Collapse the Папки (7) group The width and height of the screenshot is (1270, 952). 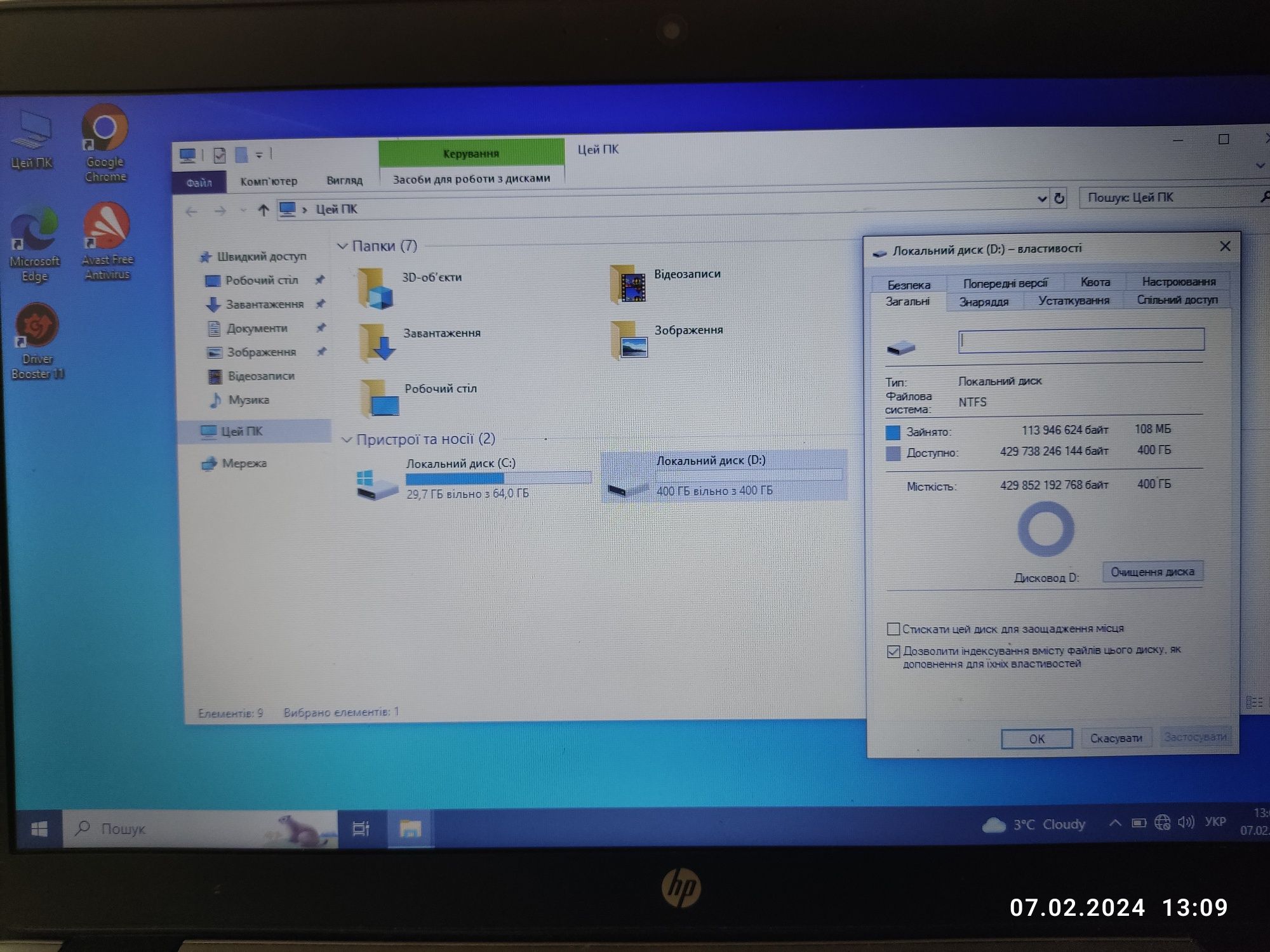(x=342, y=246)
